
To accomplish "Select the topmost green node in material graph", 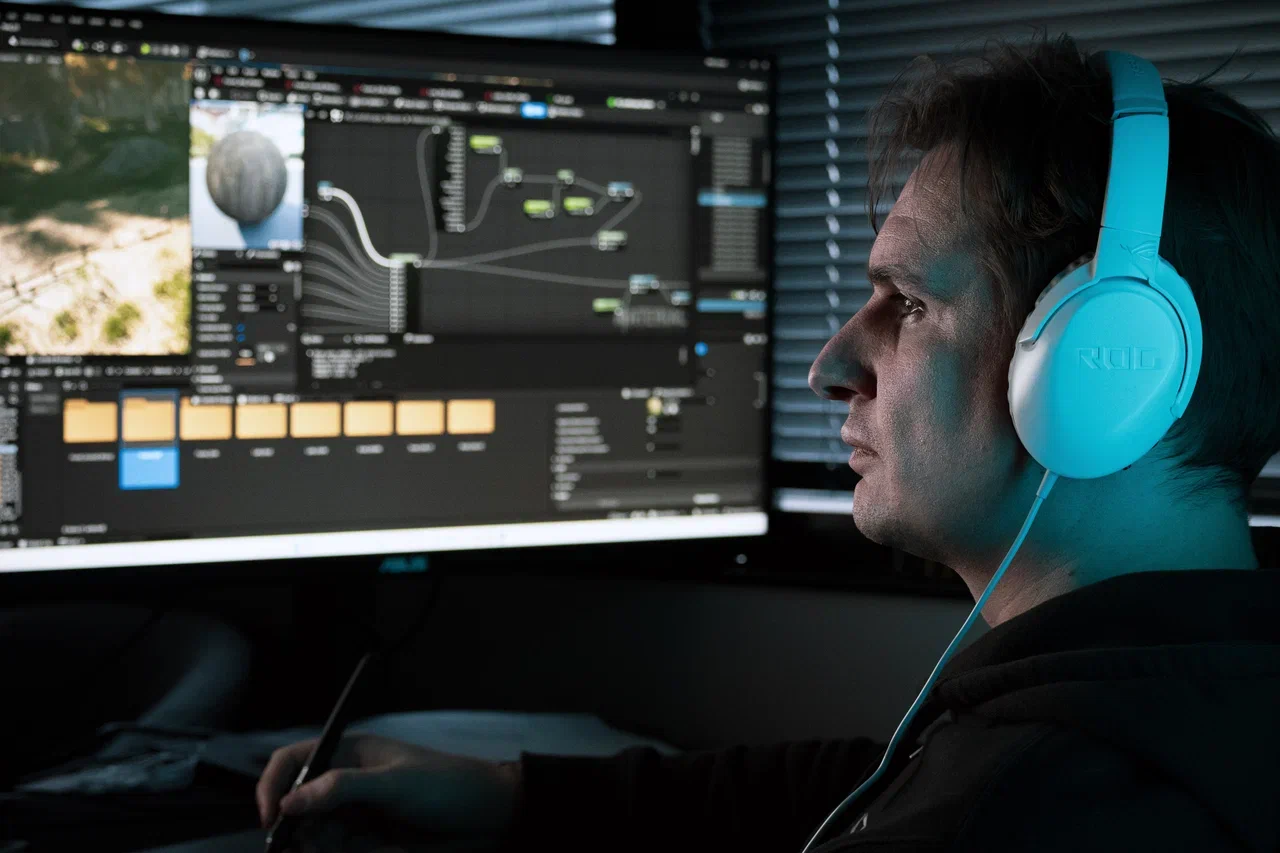I will tap(485, 143).
